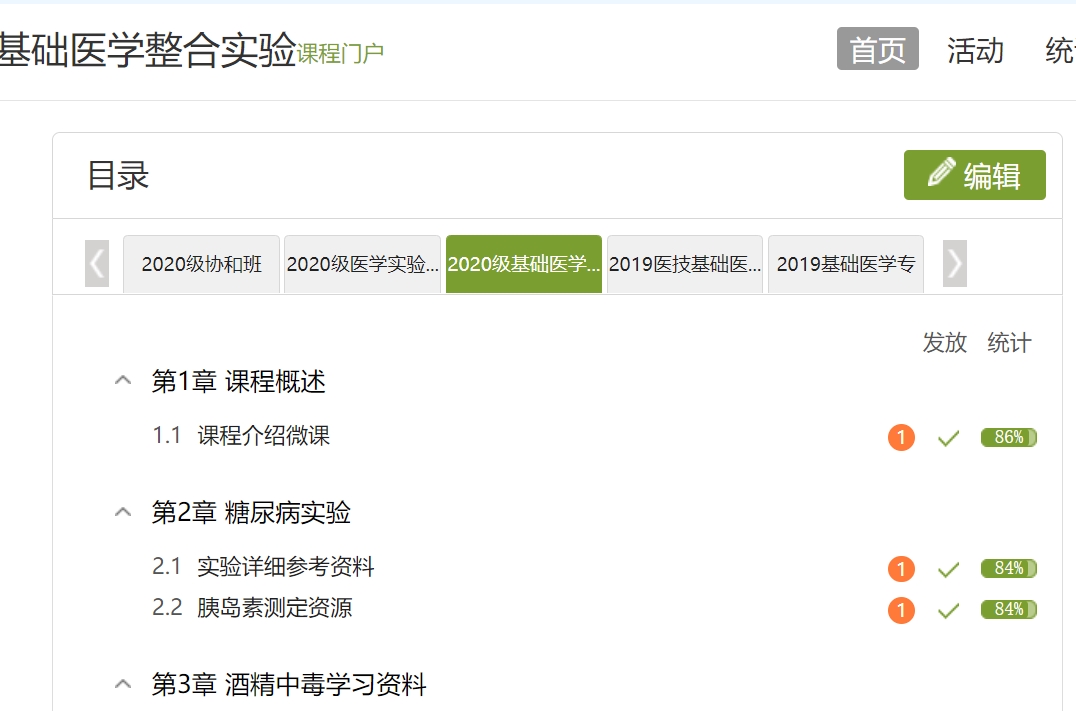
Task: Toggle the release checkmark for 胰岛素测定资源
Action: (948, 610)
